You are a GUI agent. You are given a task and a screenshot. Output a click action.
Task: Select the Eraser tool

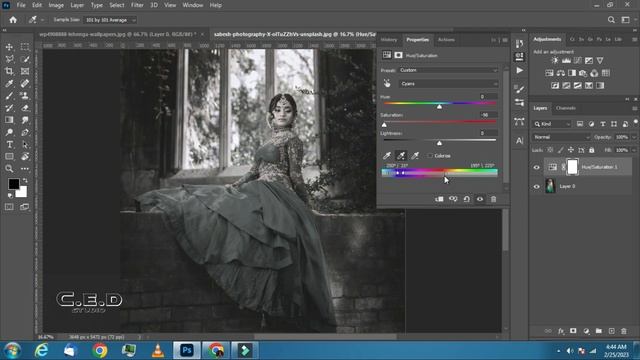(x=25, y=108)
